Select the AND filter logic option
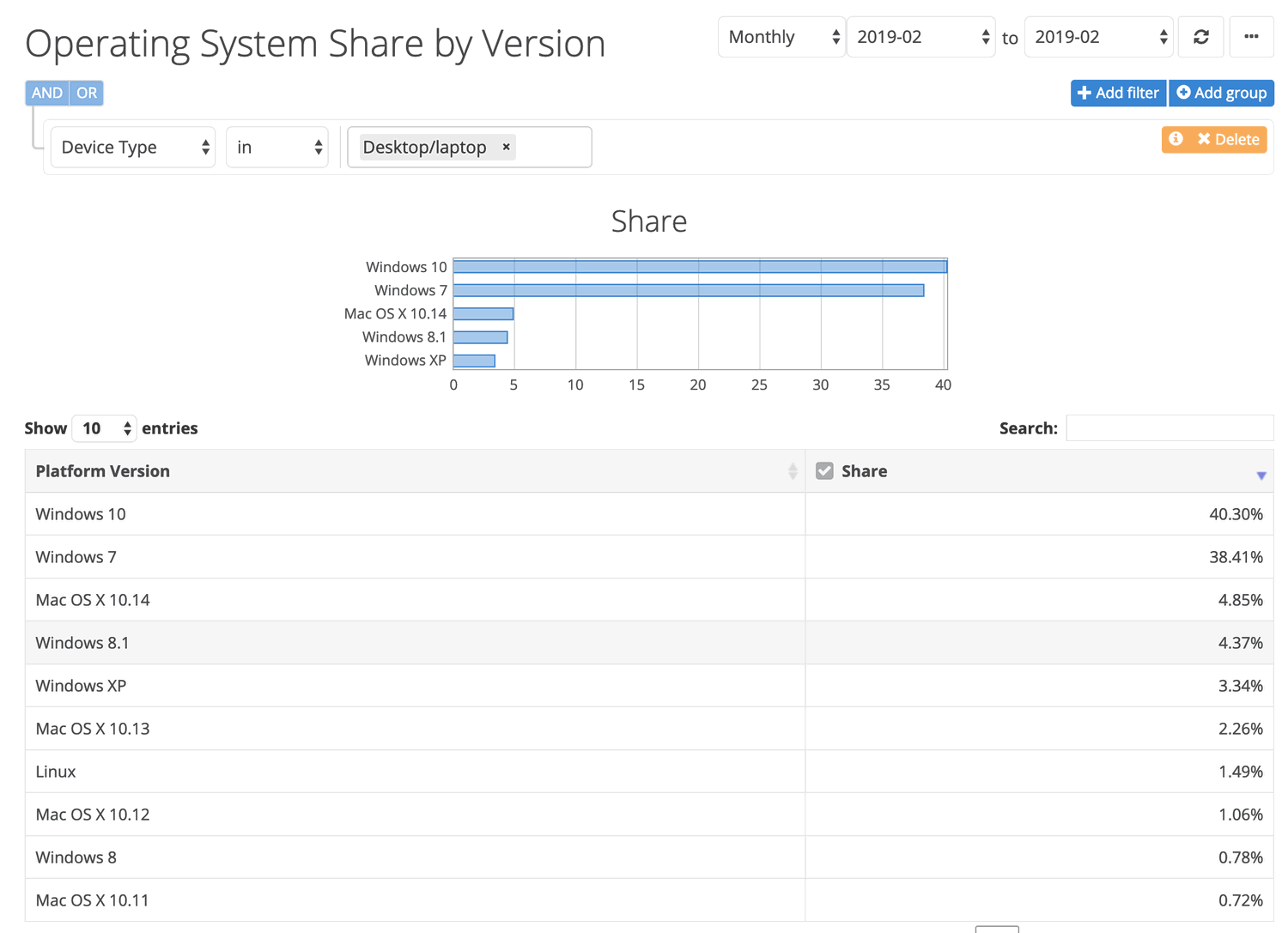Image resolution: width=1288 pixels, height=933 pixels. click(46, 93)
